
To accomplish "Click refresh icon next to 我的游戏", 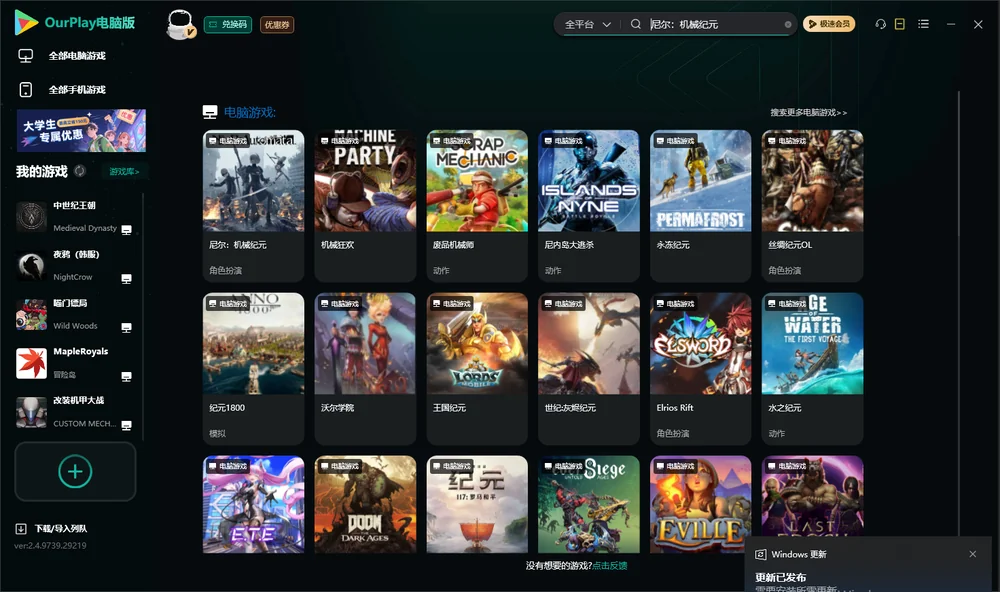I will [80, 171].
